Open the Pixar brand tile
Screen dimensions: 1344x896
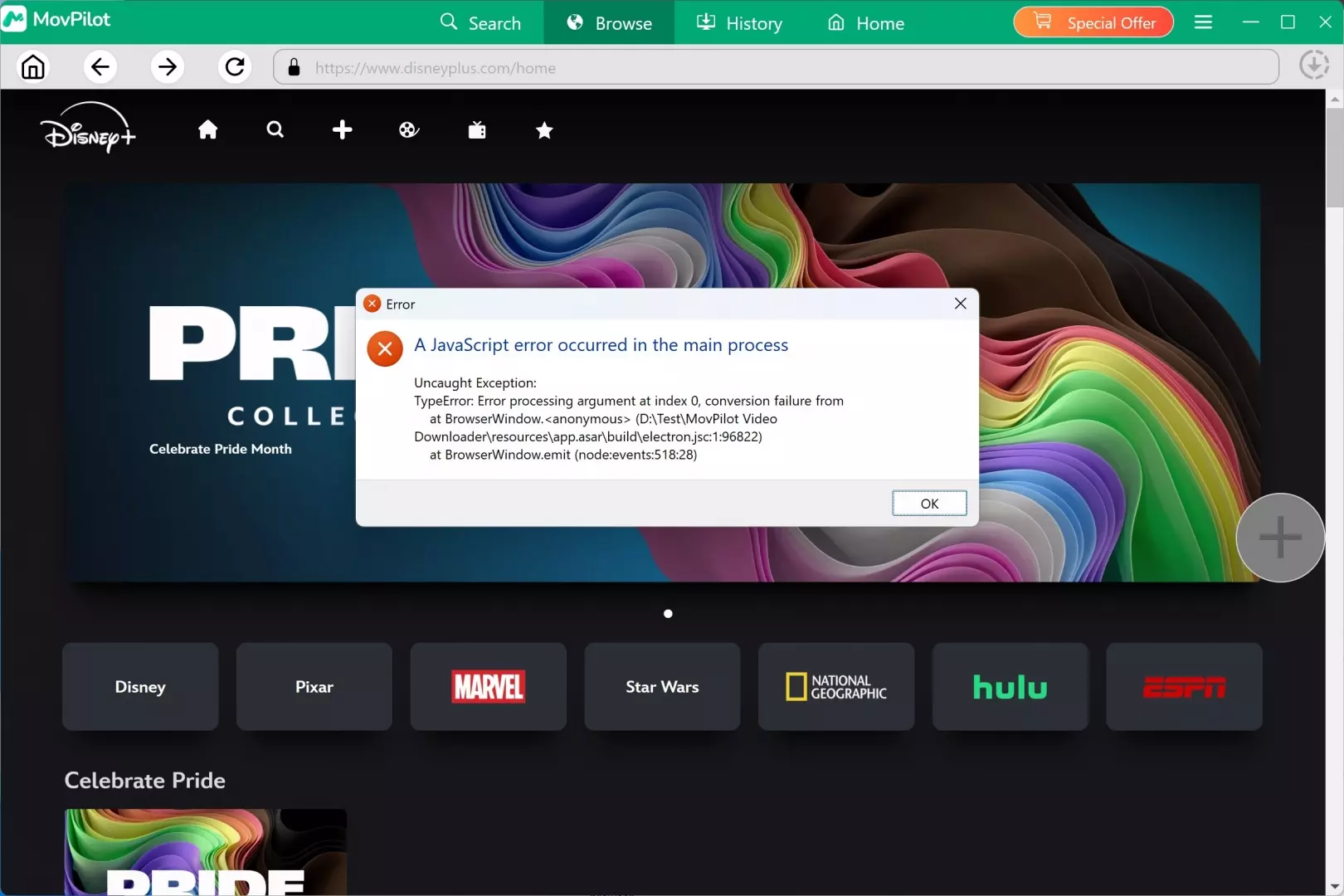[x=314, y=687]
